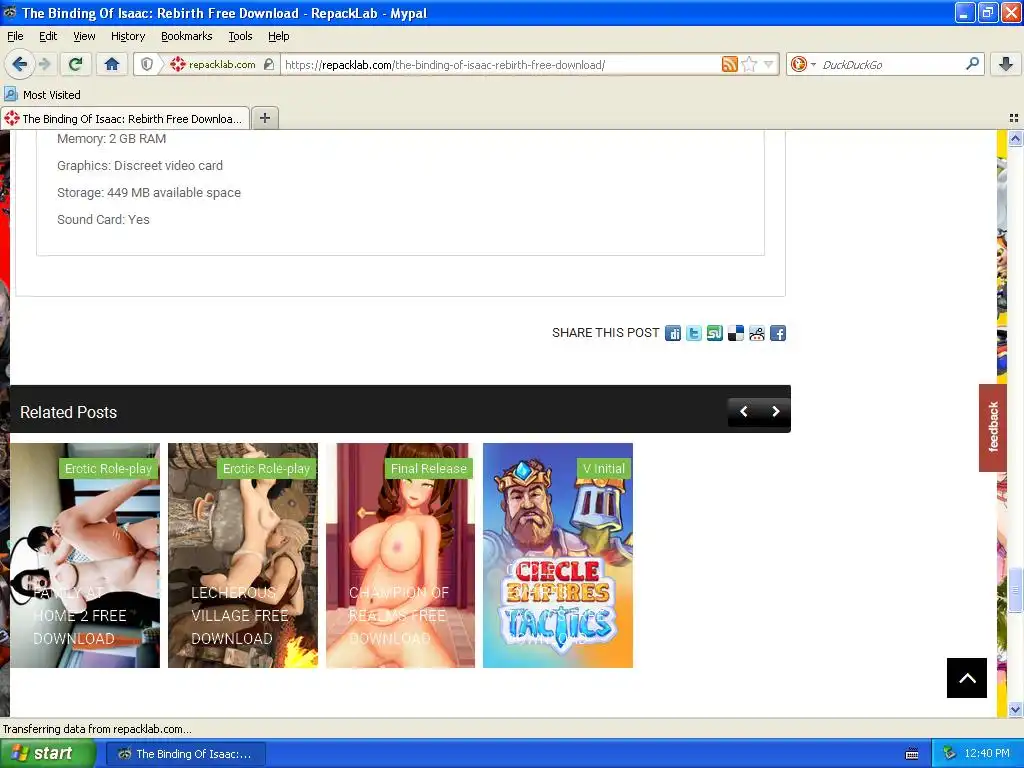Screen dimensions: 1024x768
Task: Click the SHARE THIS POST label
Action: point(605,333)
